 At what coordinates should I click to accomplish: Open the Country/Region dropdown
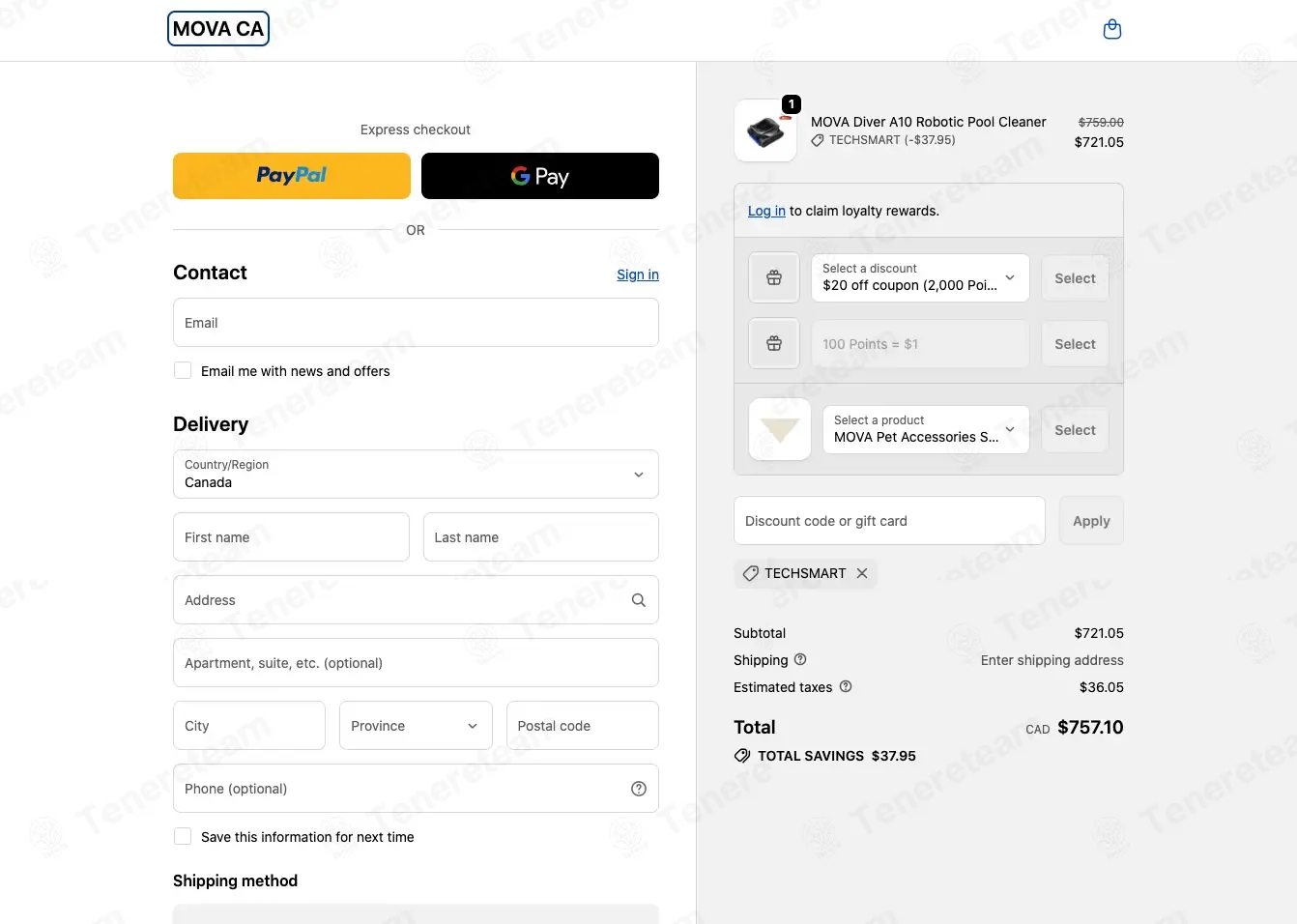point(416,475)
